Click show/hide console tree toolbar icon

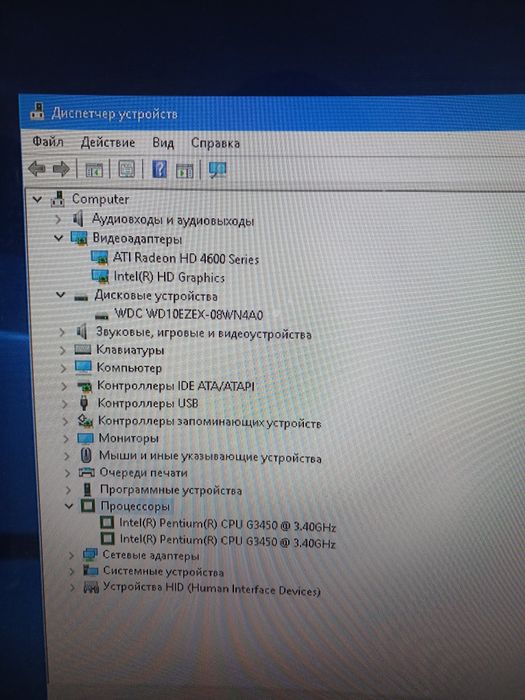tap(94, 170)
